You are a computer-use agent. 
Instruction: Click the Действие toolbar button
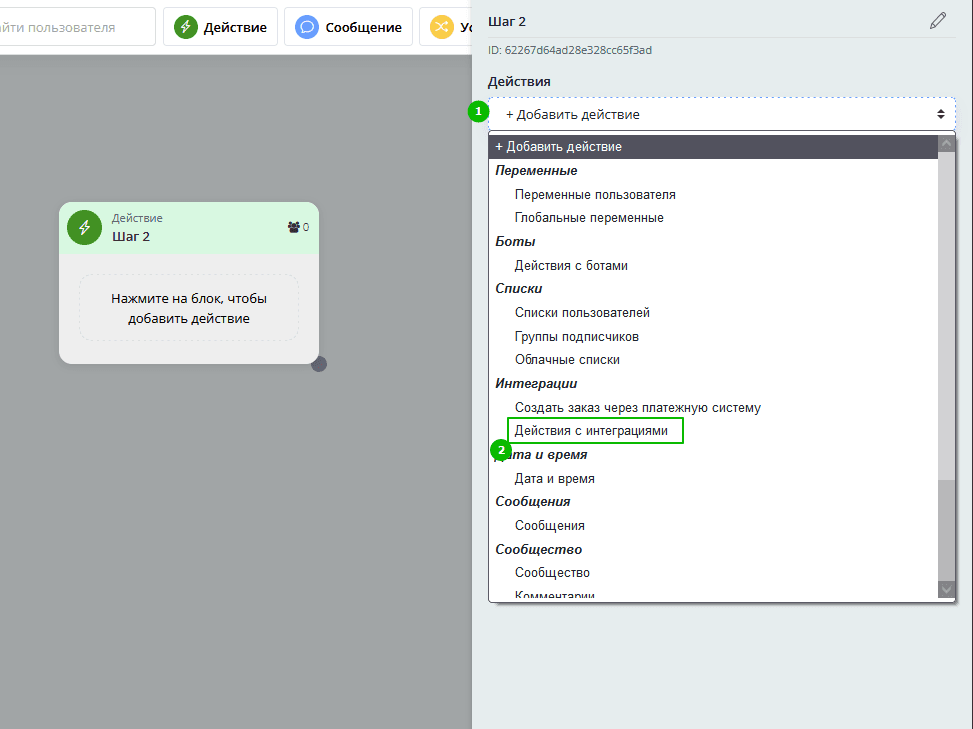coord(221,27)
